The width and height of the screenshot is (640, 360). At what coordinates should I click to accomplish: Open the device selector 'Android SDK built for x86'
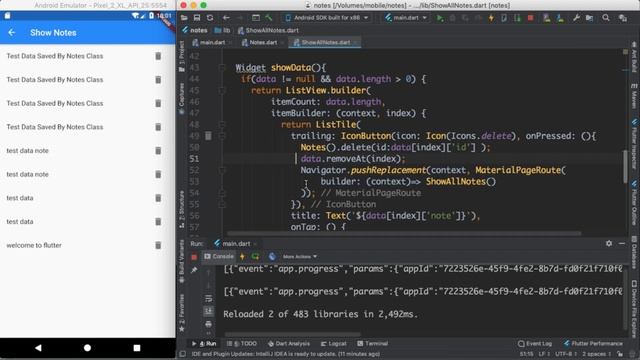(x=327, y=18)
